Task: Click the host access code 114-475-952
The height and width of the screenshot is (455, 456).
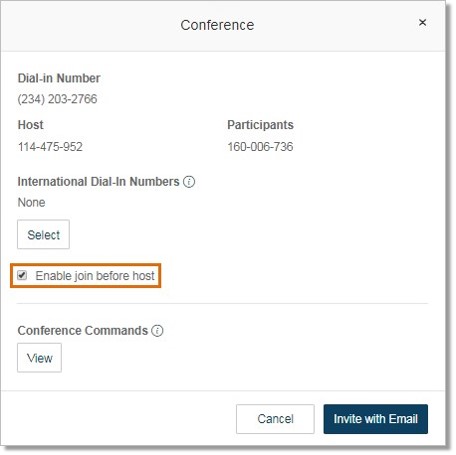Action: (x=50, y=147)
